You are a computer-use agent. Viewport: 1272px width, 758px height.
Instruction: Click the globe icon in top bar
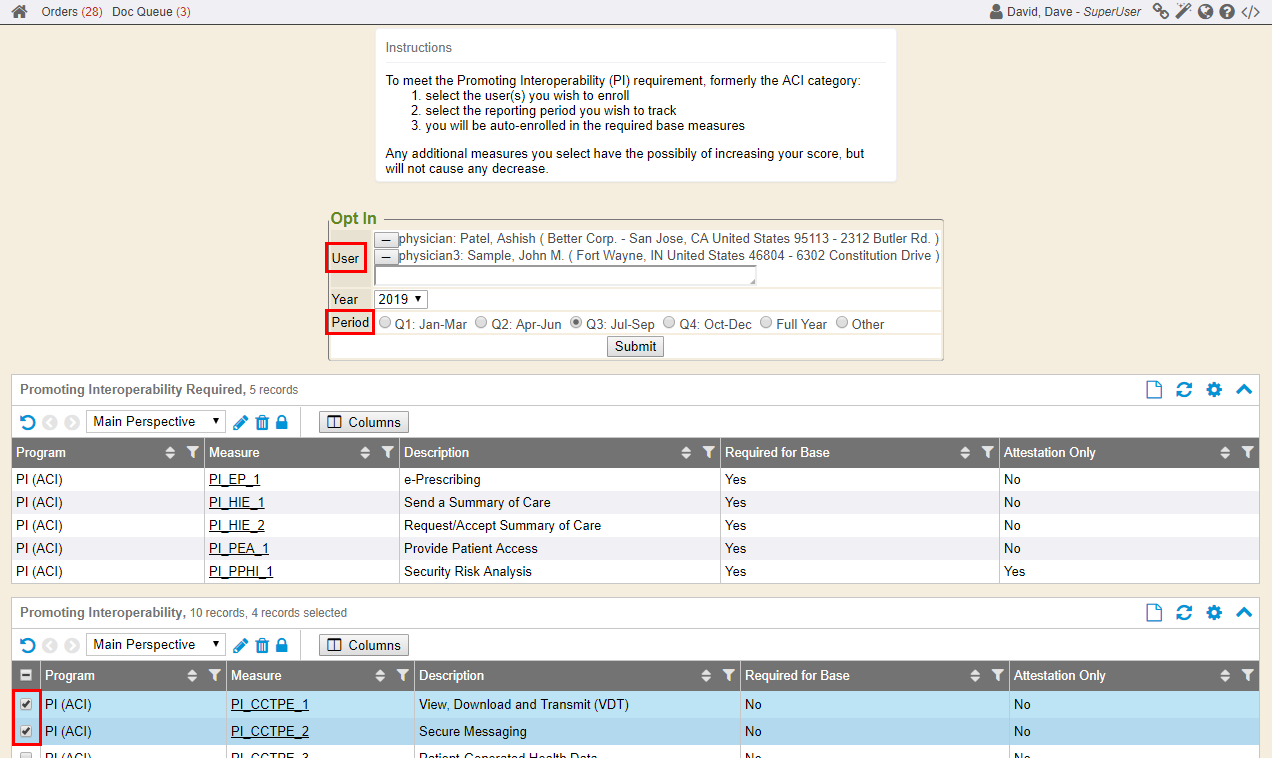tap(1205, 12)
